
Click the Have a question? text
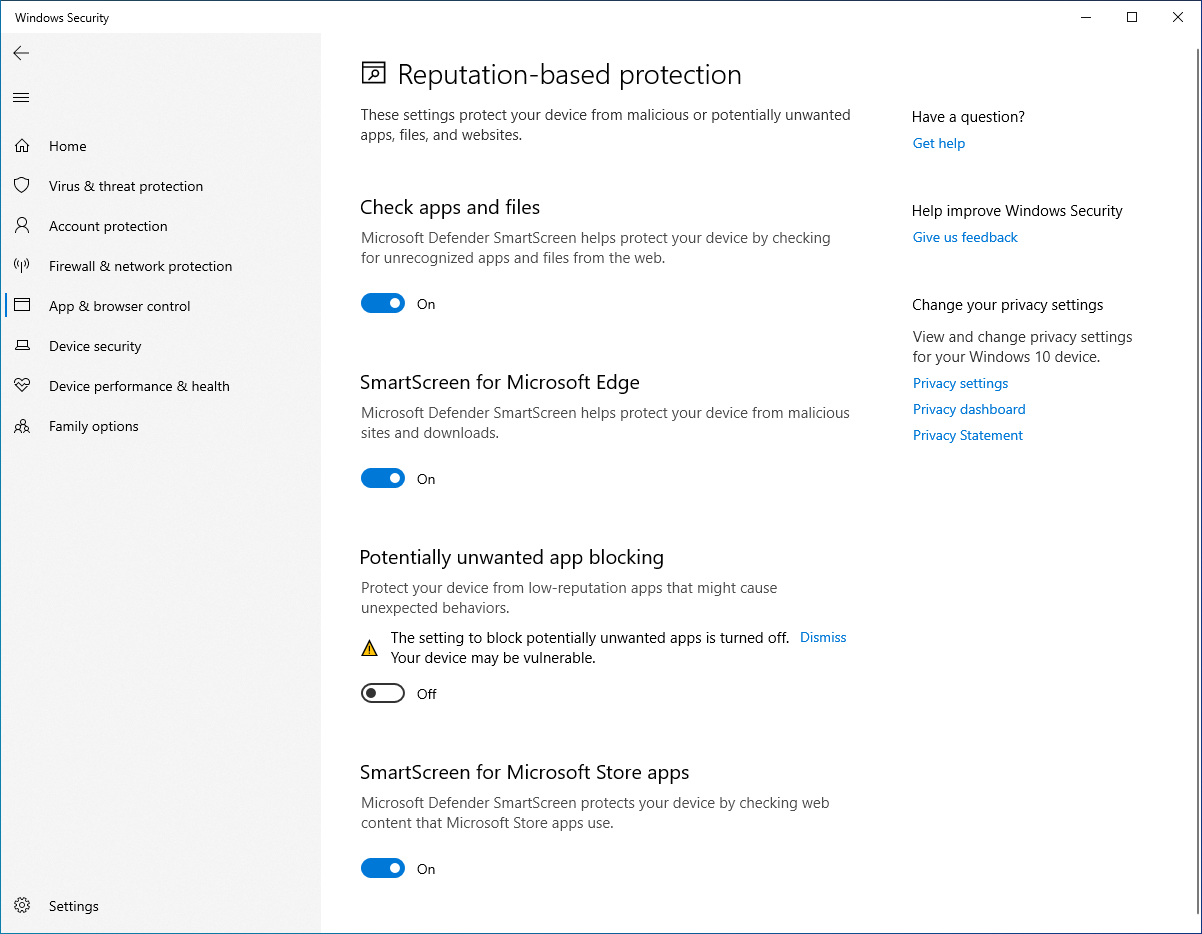pos(968,117)
